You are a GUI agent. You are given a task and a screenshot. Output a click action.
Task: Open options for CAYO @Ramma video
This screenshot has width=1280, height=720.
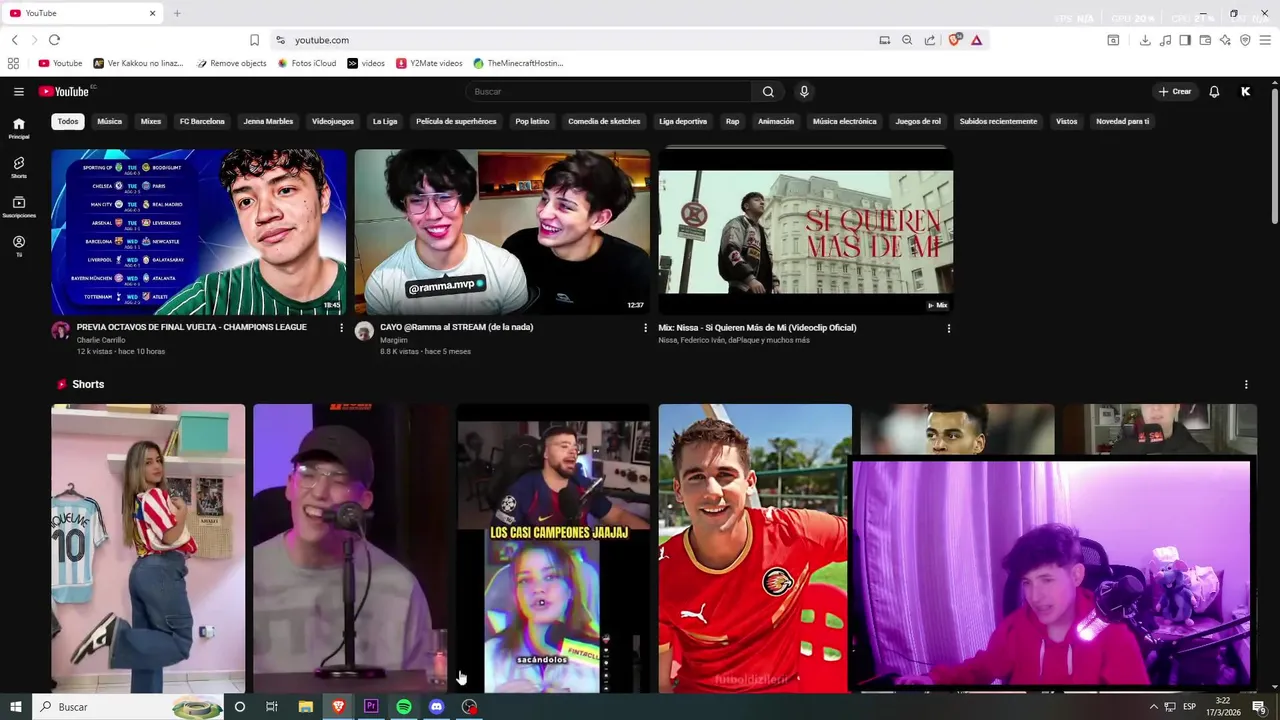click(x=645, y=328)
